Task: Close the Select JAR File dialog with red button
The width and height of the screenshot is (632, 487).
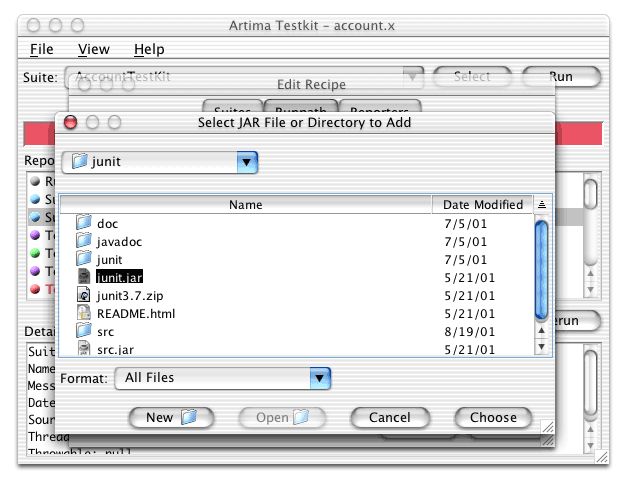Action: 71,122
